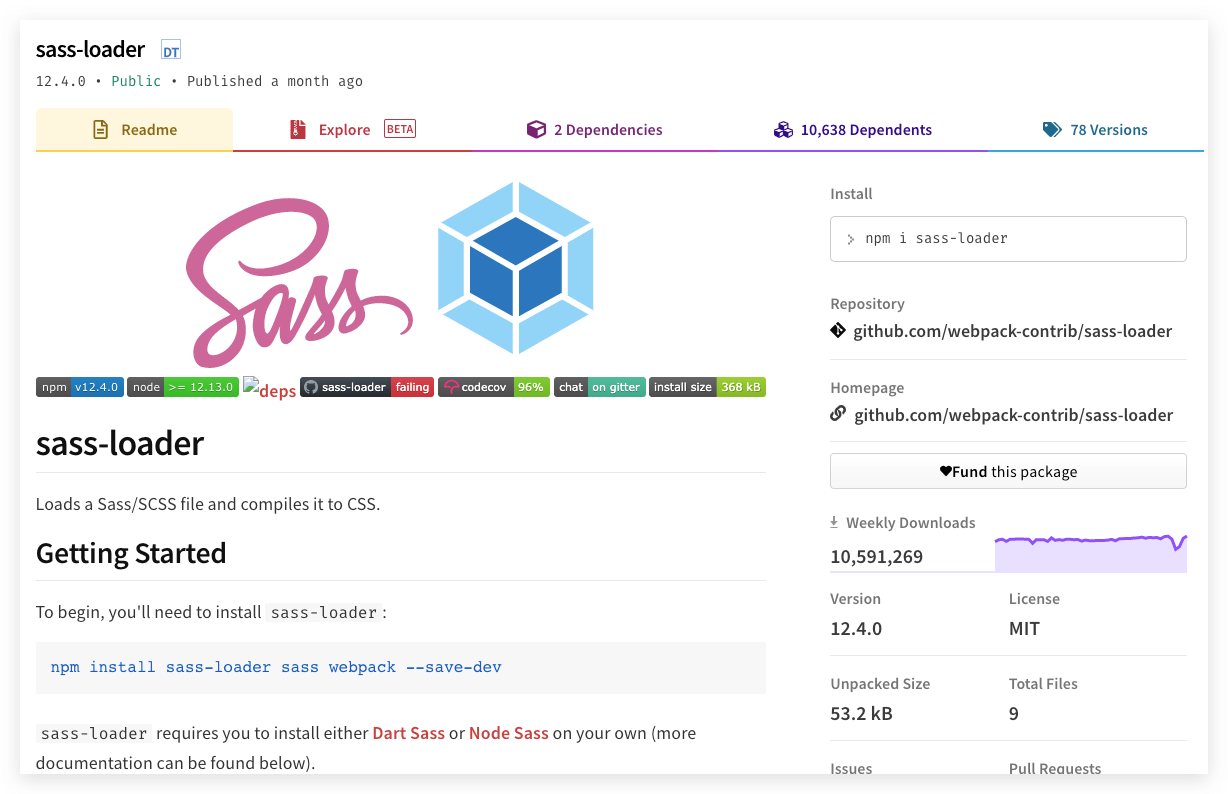
Task: Click the Total Files value 9
Action: pyautogui.click(x=1014, y=714)
